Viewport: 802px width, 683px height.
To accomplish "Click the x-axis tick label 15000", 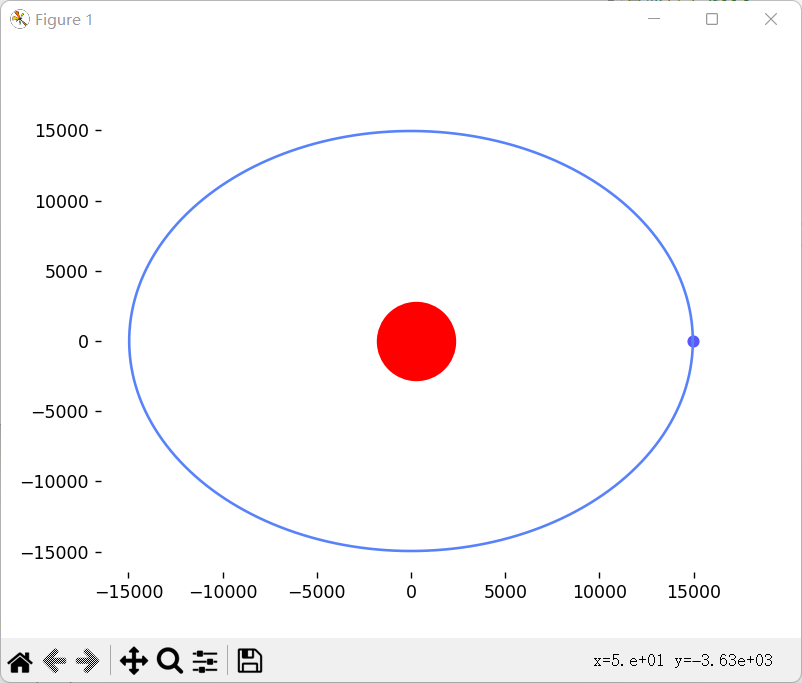I will pos(694,591).
